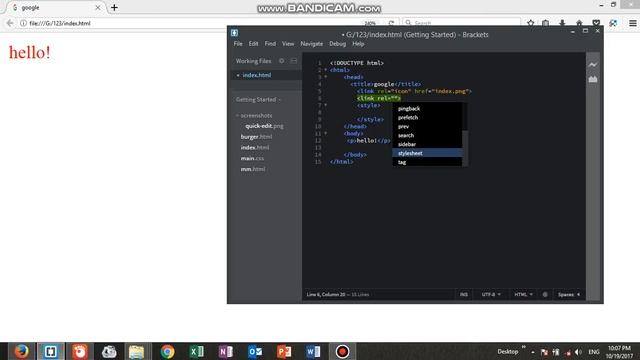Open the Edit menu in Brackets
Image resolution: width=640 pixels, height=360 pixels.
[x=253, y=44]
